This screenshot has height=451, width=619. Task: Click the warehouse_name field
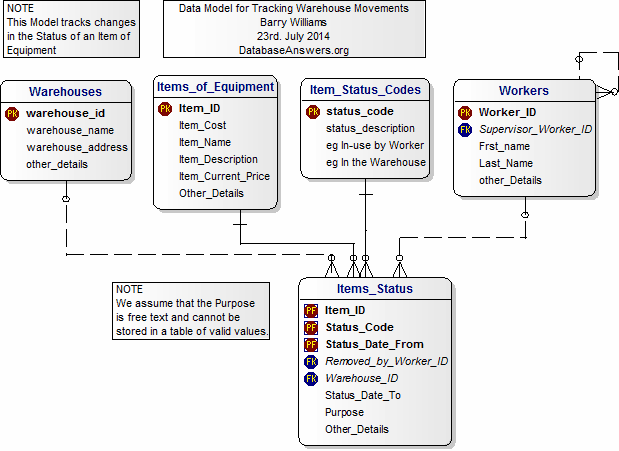pyautogui.click(x=70, y=130)
